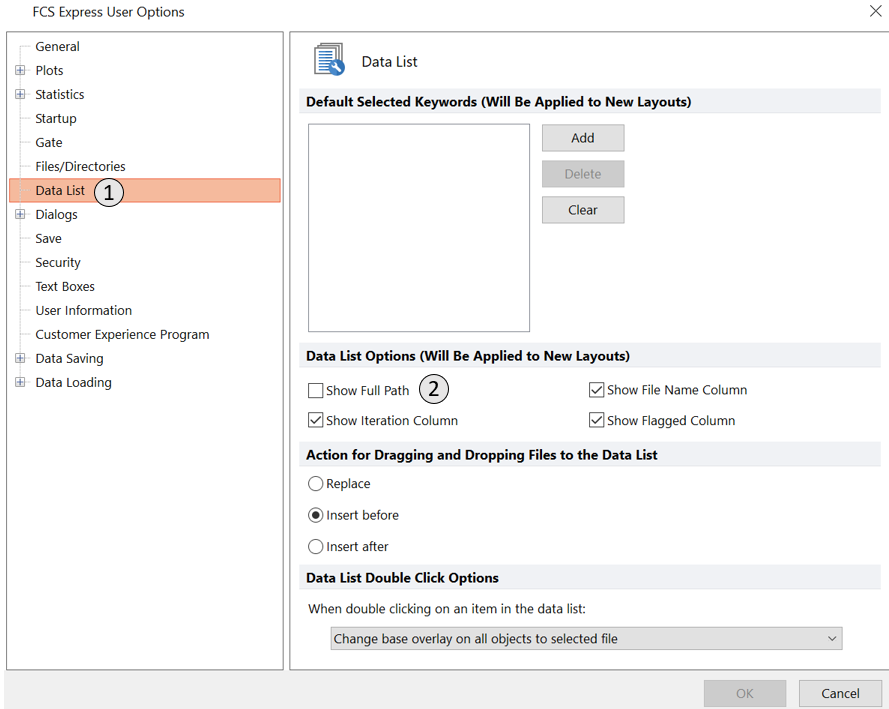Expand the Plots tree node
Screen dimensions: 889x709
(20, 70)
